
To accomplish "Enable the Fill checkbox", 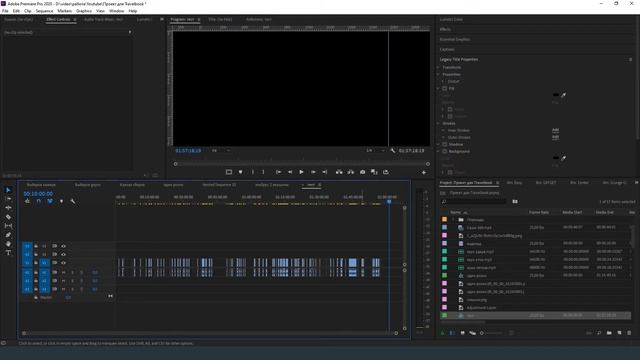I will (x=445, y=88).
